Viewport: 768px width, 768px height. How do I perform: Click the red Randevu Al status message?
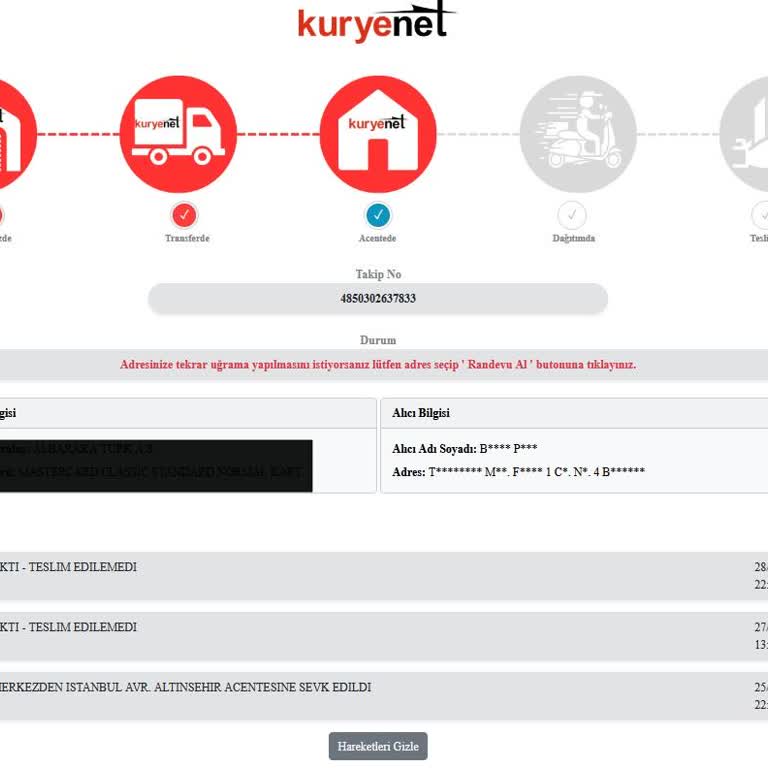pos(378,364)
